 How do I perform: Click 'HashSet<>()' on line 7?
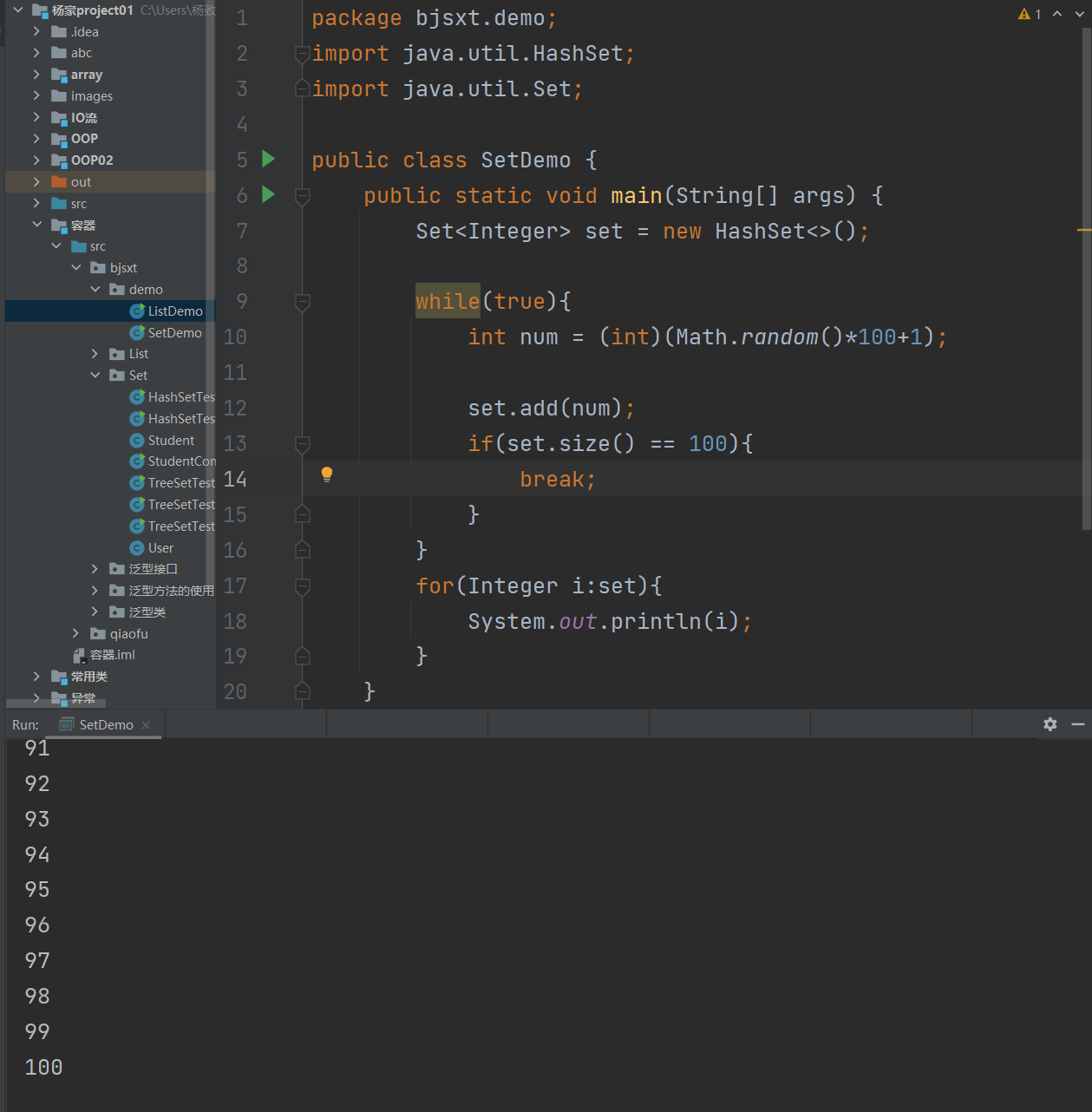pos(785,231)
